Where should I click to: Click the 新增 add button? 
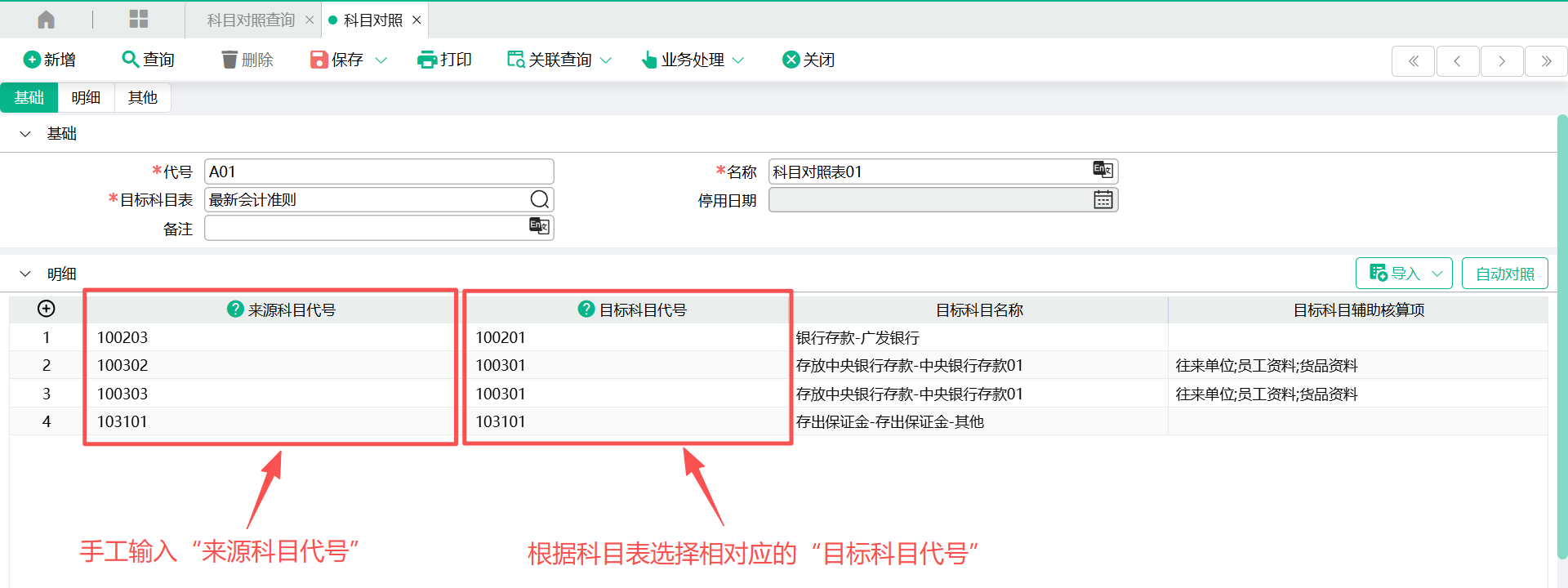click(50, 60)
